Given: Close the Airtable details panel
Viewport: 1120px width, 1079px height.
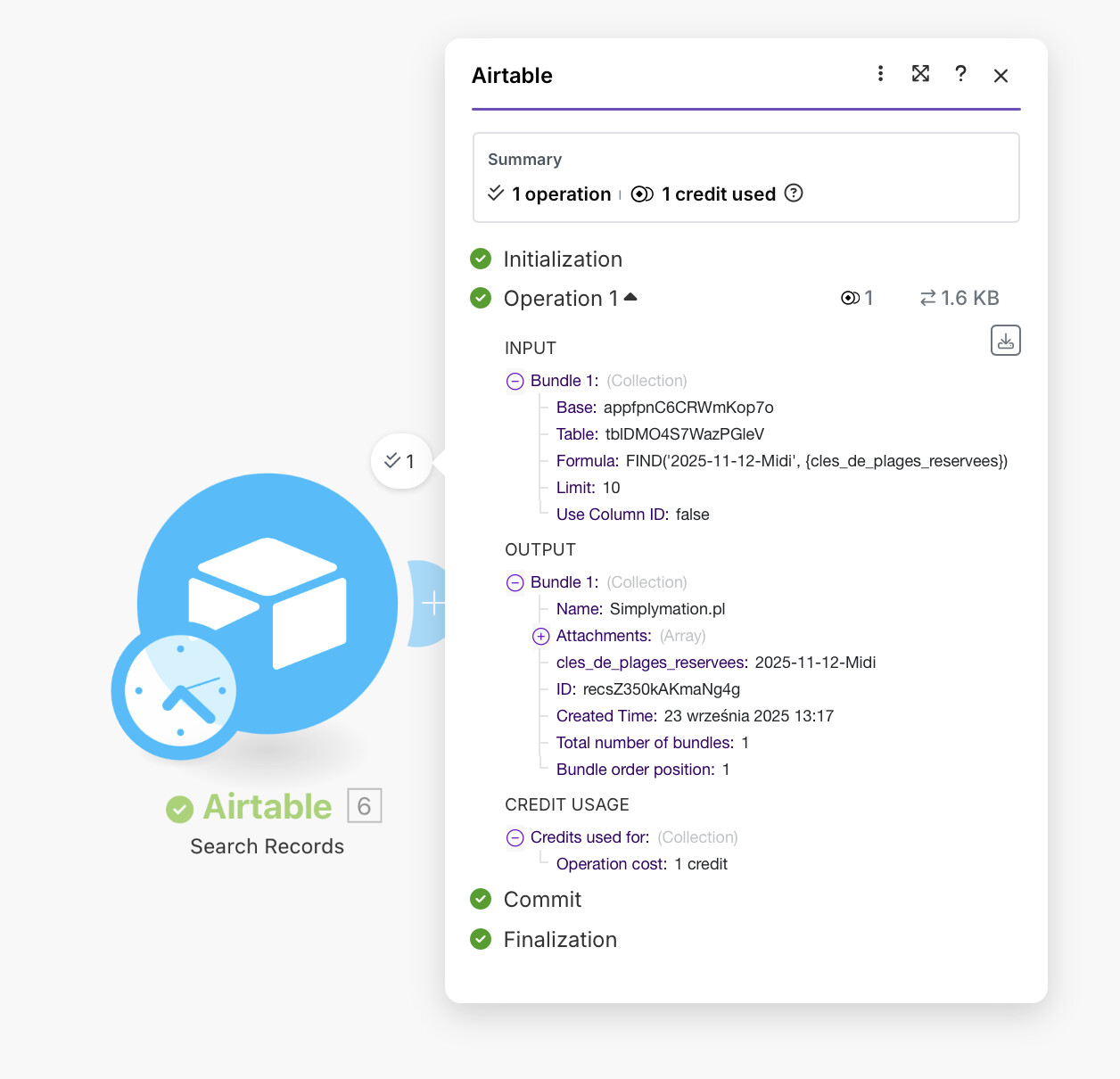Looking at the screenshot, I should [1001, 76].
